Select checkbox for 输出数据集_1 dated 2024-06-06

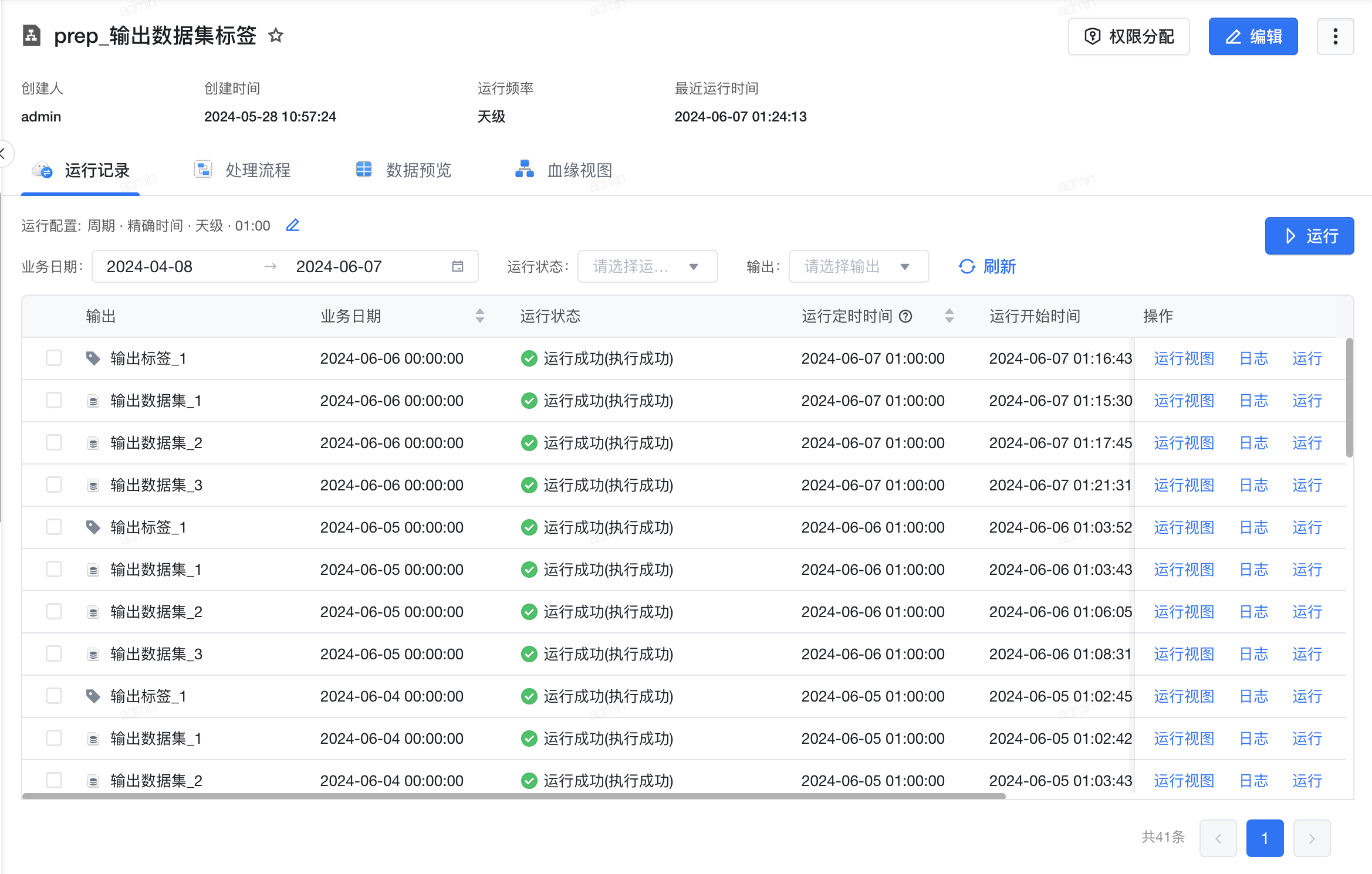[x=54, y=400]
